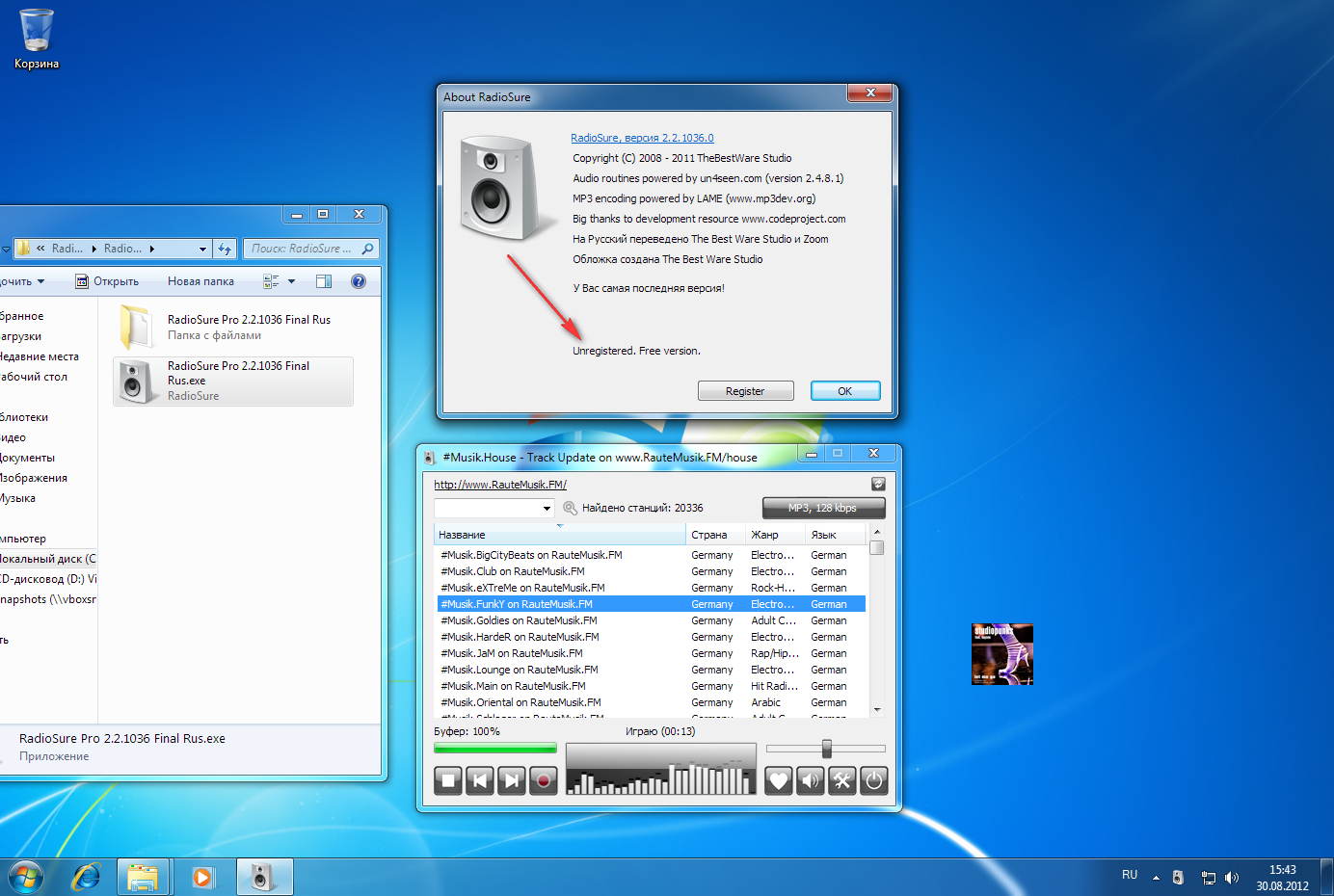Click the green buffer progress bar
The width and height of the screenshot is (1334, 896).
pos(495,748)
